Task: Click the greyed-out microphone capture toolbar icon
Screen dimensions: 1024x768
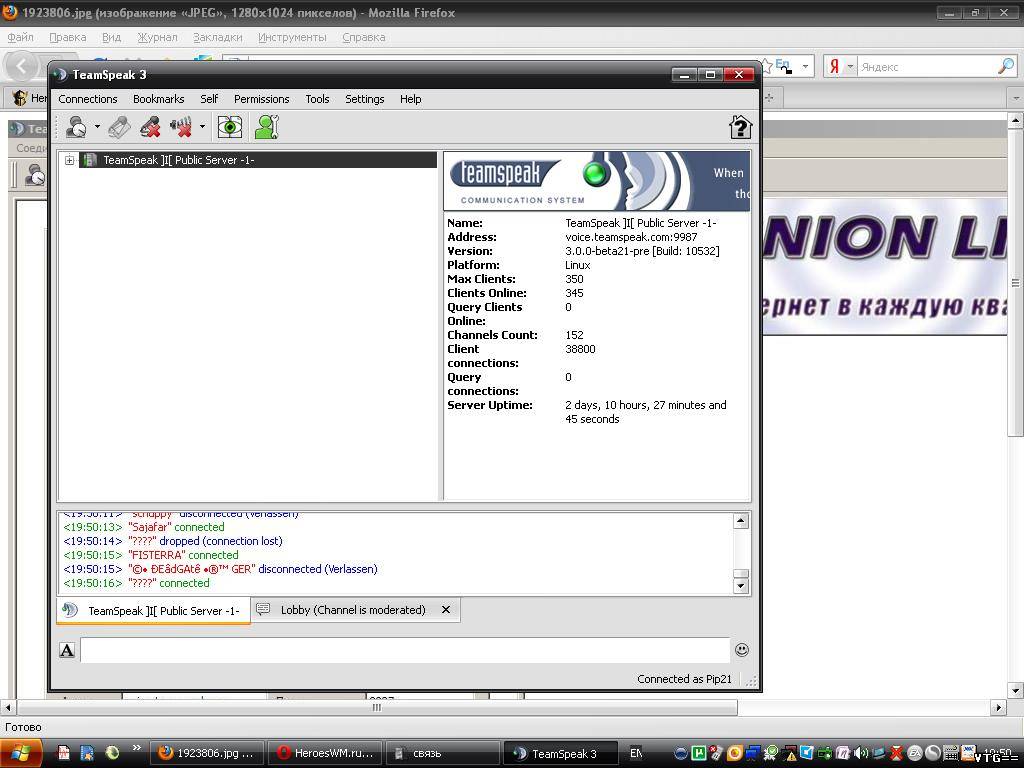Action: point(120,127)
